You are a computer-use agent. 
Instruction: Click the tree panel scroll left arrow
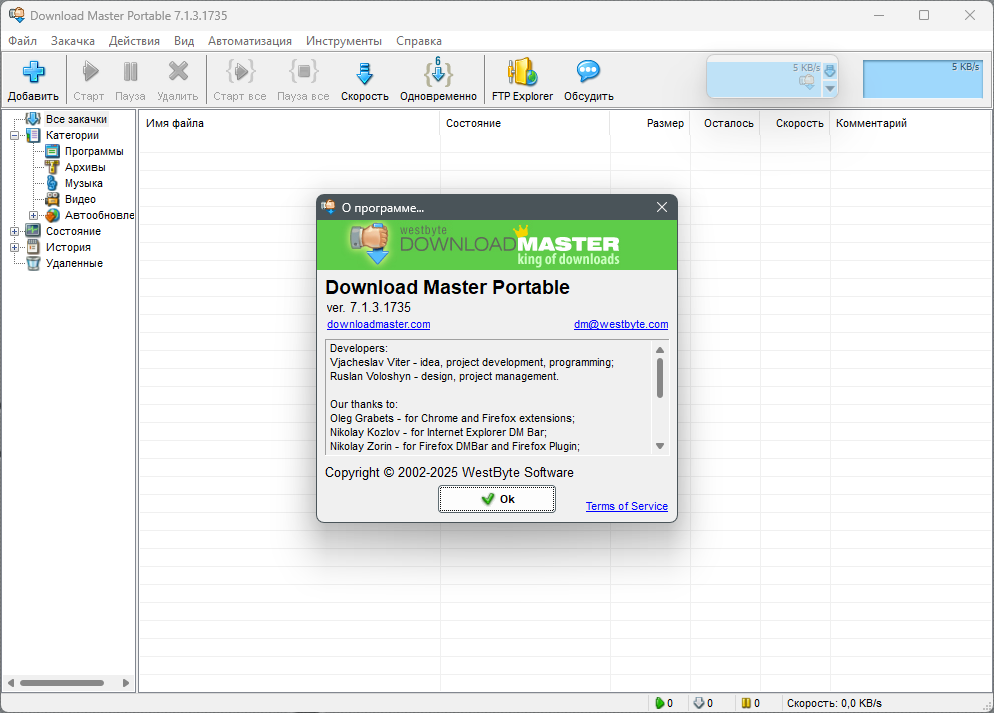tap(10, 683)
